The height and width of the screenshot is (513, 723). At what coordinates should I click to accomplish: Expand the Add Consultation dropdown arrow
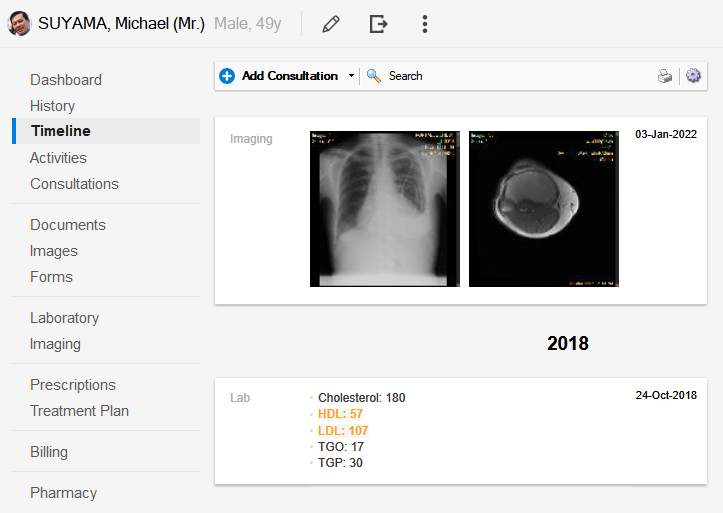[x=351, y=76]
